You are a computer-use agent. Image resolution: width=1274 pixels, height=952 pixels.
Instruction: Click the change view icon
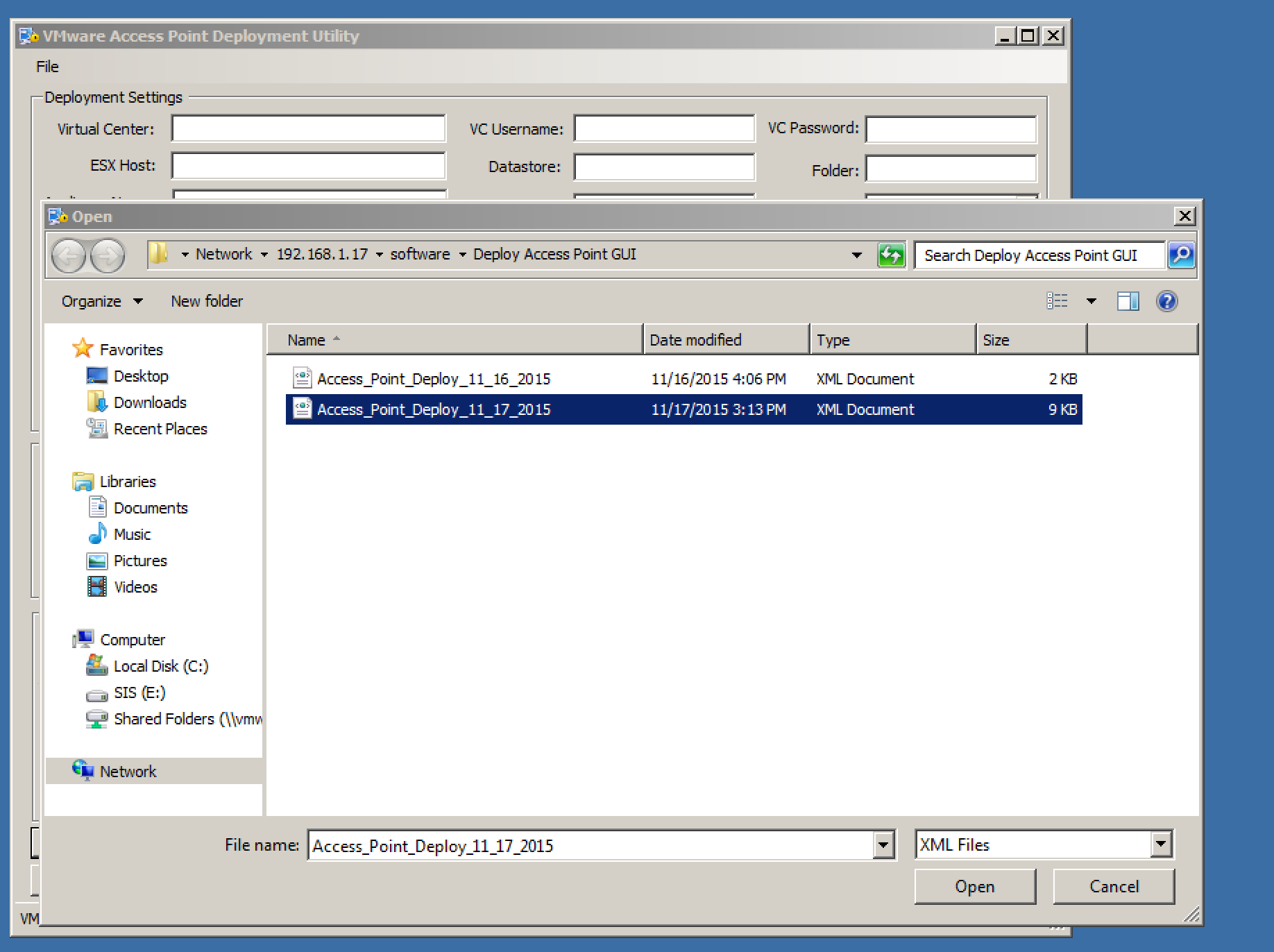1057,301
